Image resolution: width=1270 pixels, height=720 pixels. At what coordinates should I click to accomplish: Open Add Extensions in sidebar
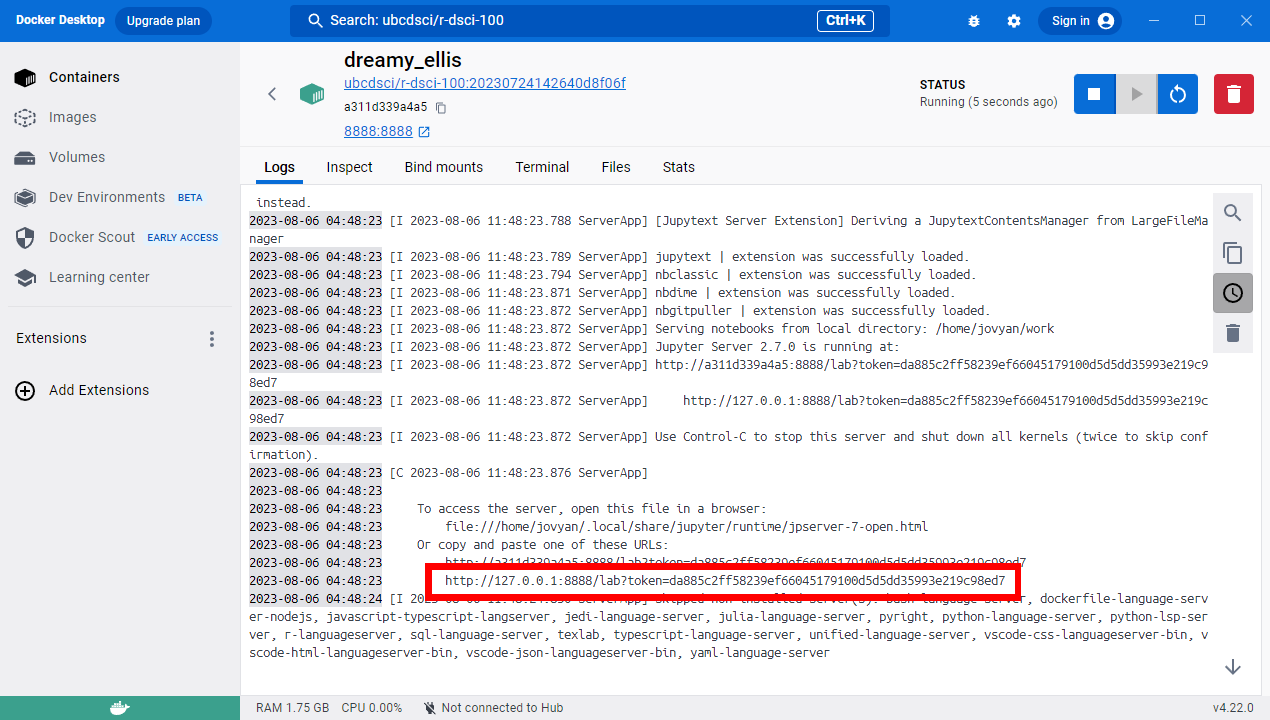click(x=98, y=391)
